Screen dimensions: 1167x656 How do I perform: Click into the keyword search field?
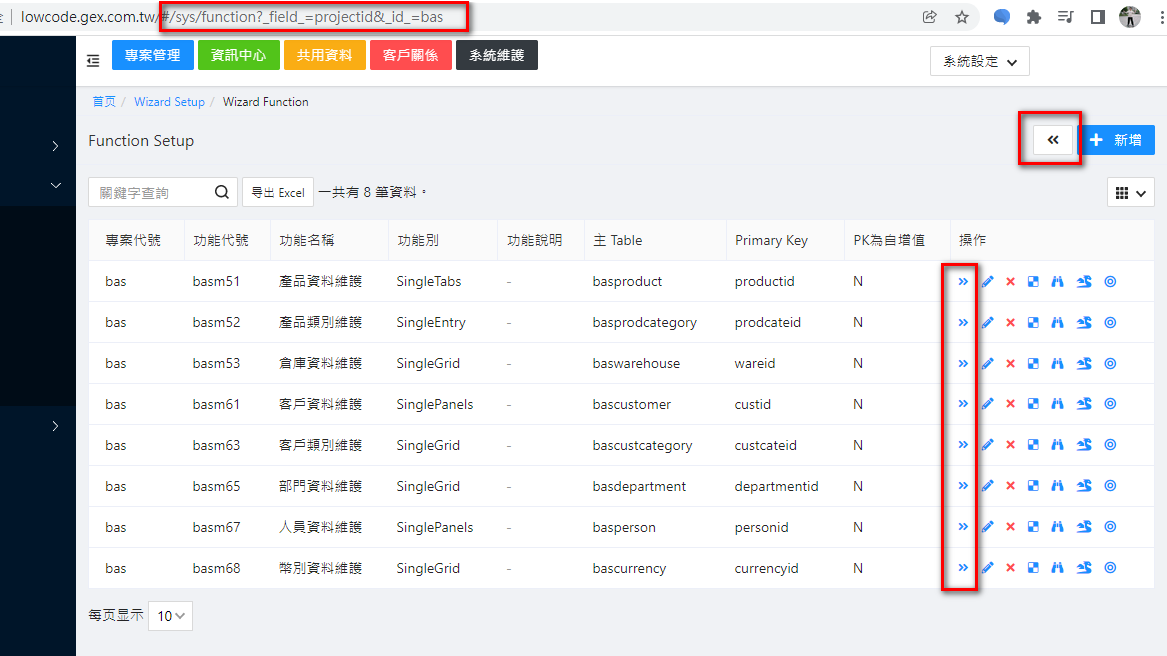point(150,192)
